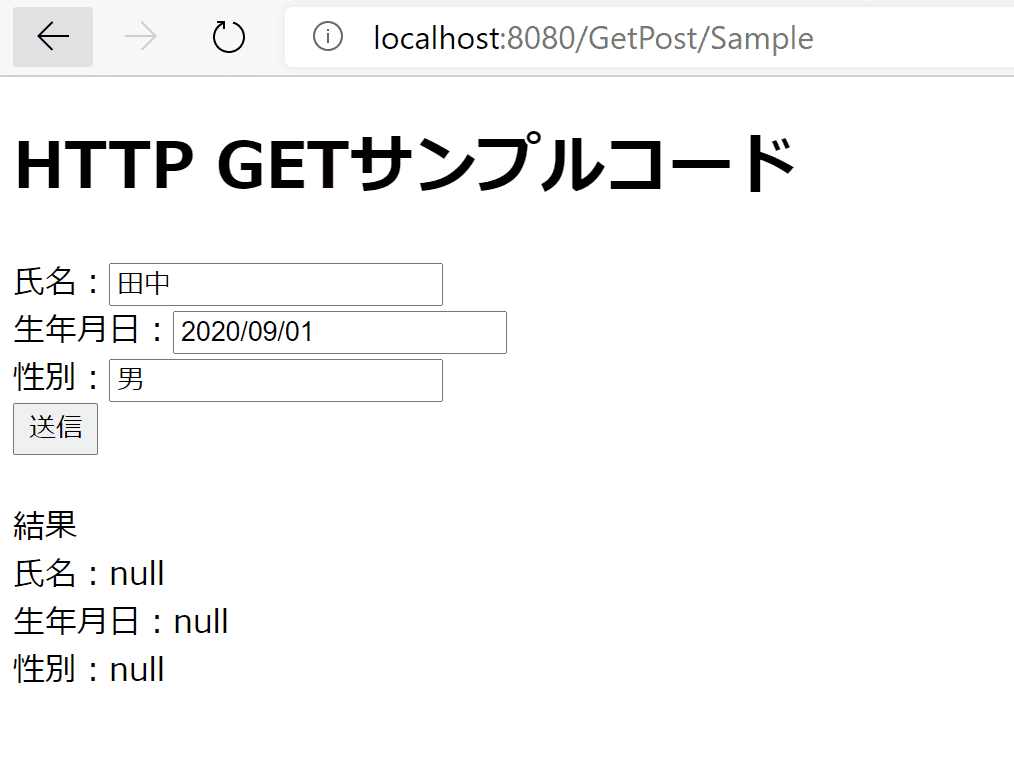Click the 性別 label beside the input
The height and width of the screenshot is (774, 1014).
[x=45, y=379]
